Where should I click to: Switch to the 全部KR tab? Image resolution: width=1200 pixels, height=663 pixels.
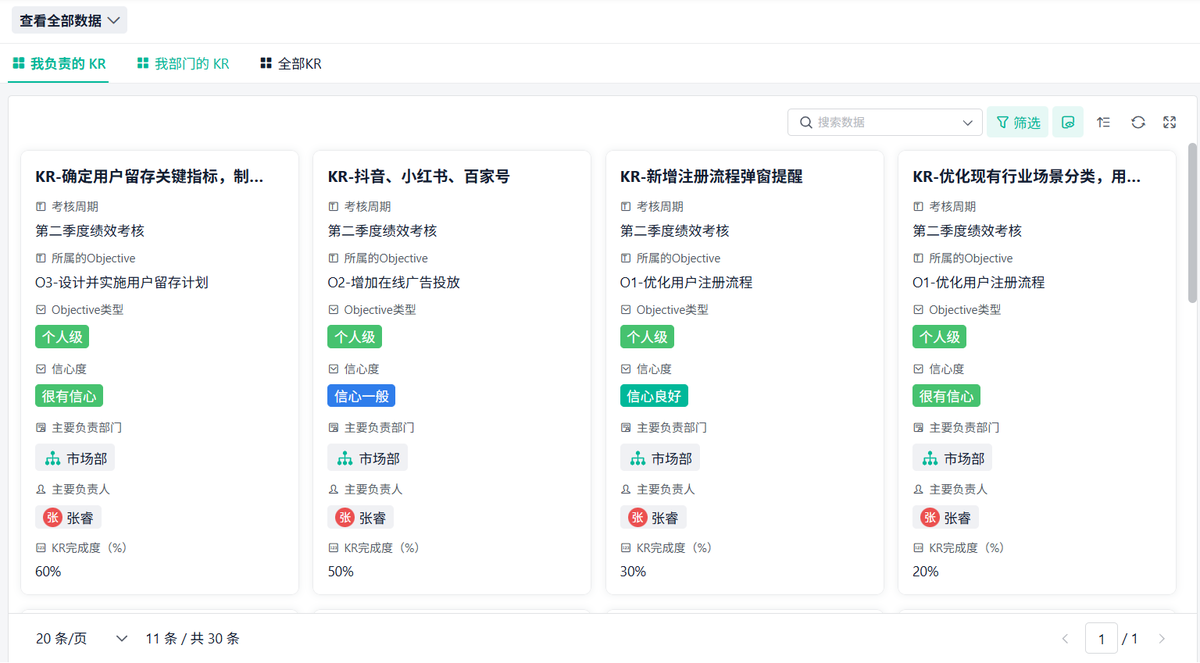click(291, 64)
